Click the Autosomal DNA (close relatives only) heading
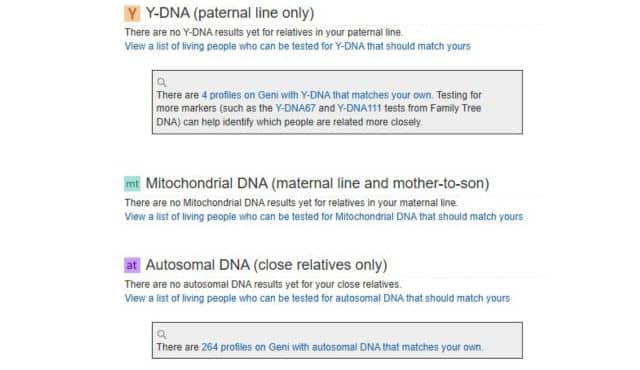The width and height of the screenshot is (640, 370). click(266, 265)
